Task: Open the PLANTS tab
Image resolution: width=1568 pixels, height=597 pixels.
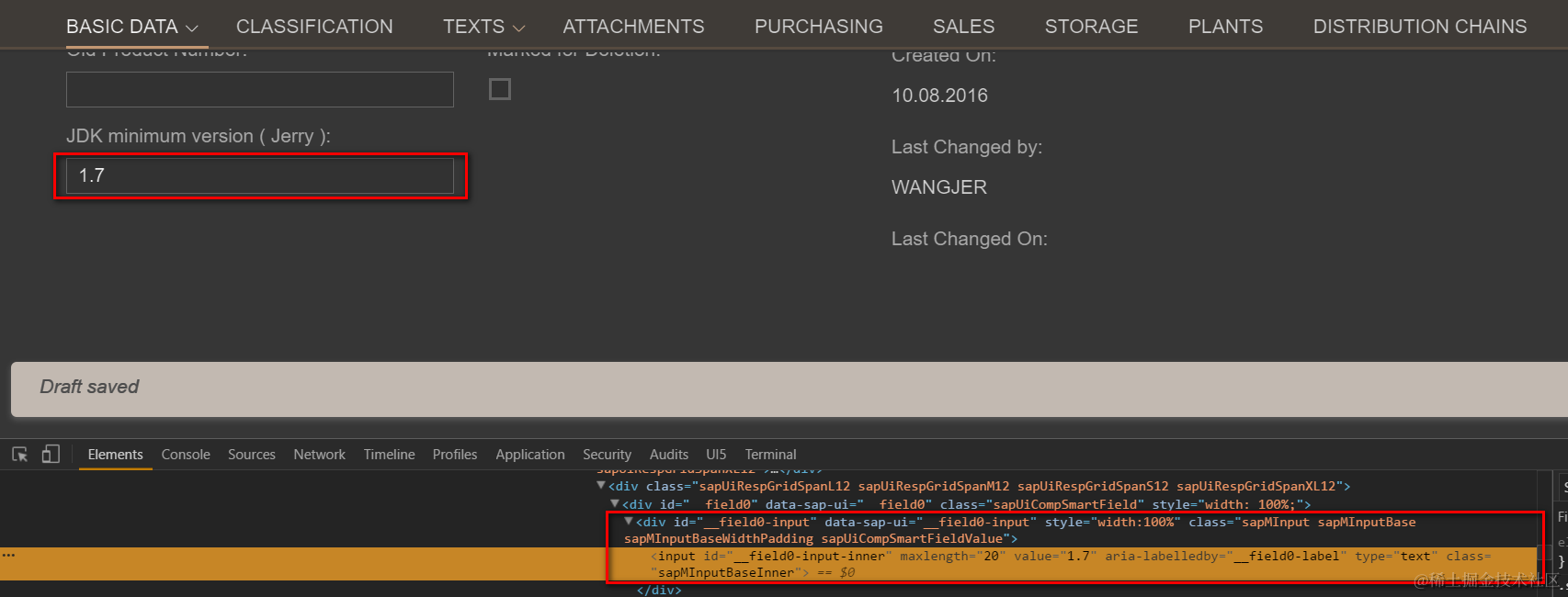Action: (1225, 27)
